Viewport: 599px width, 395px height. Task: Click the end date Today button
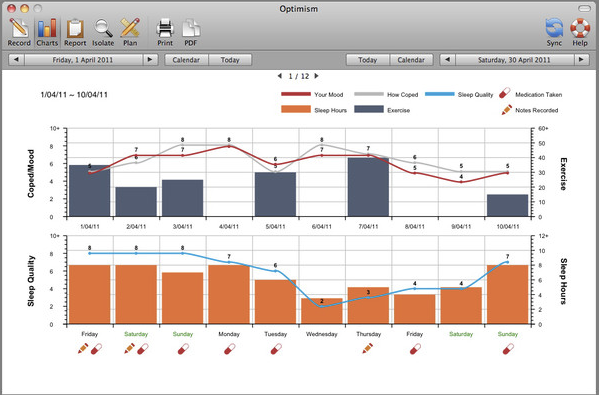pos(367,60)
